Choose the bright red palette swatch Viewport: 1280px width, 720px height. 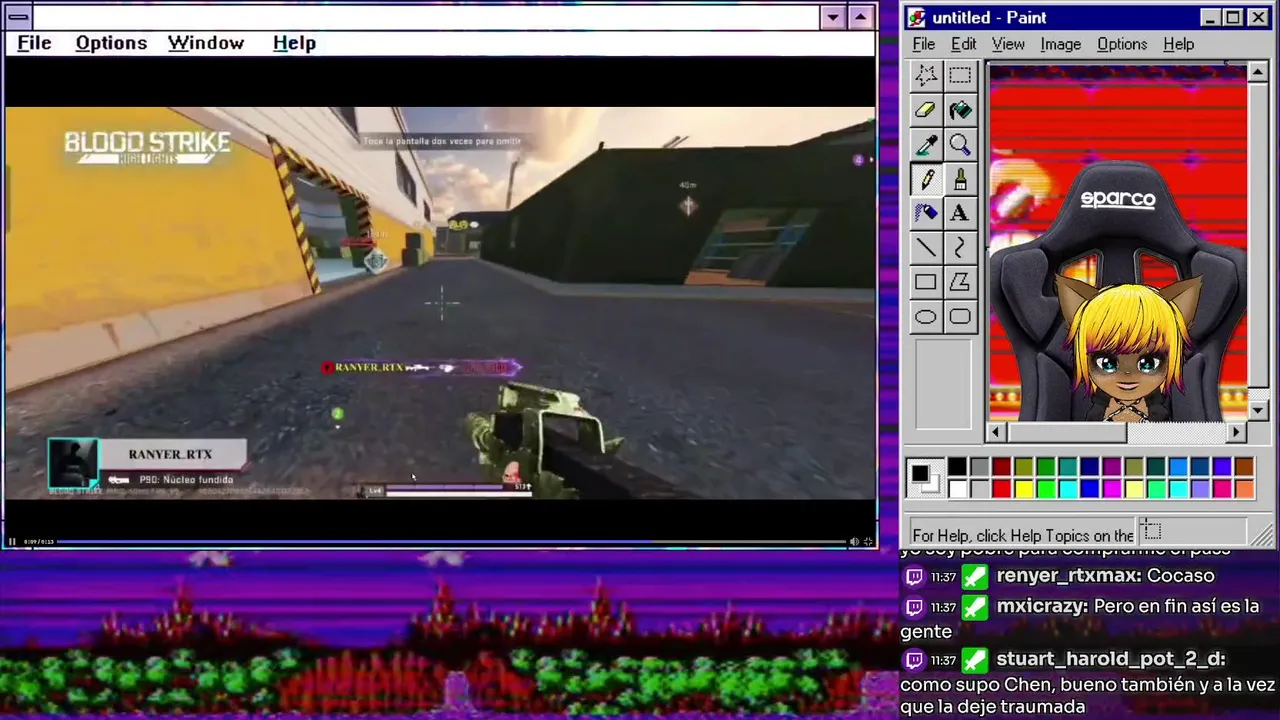[x=1001, y=488]
